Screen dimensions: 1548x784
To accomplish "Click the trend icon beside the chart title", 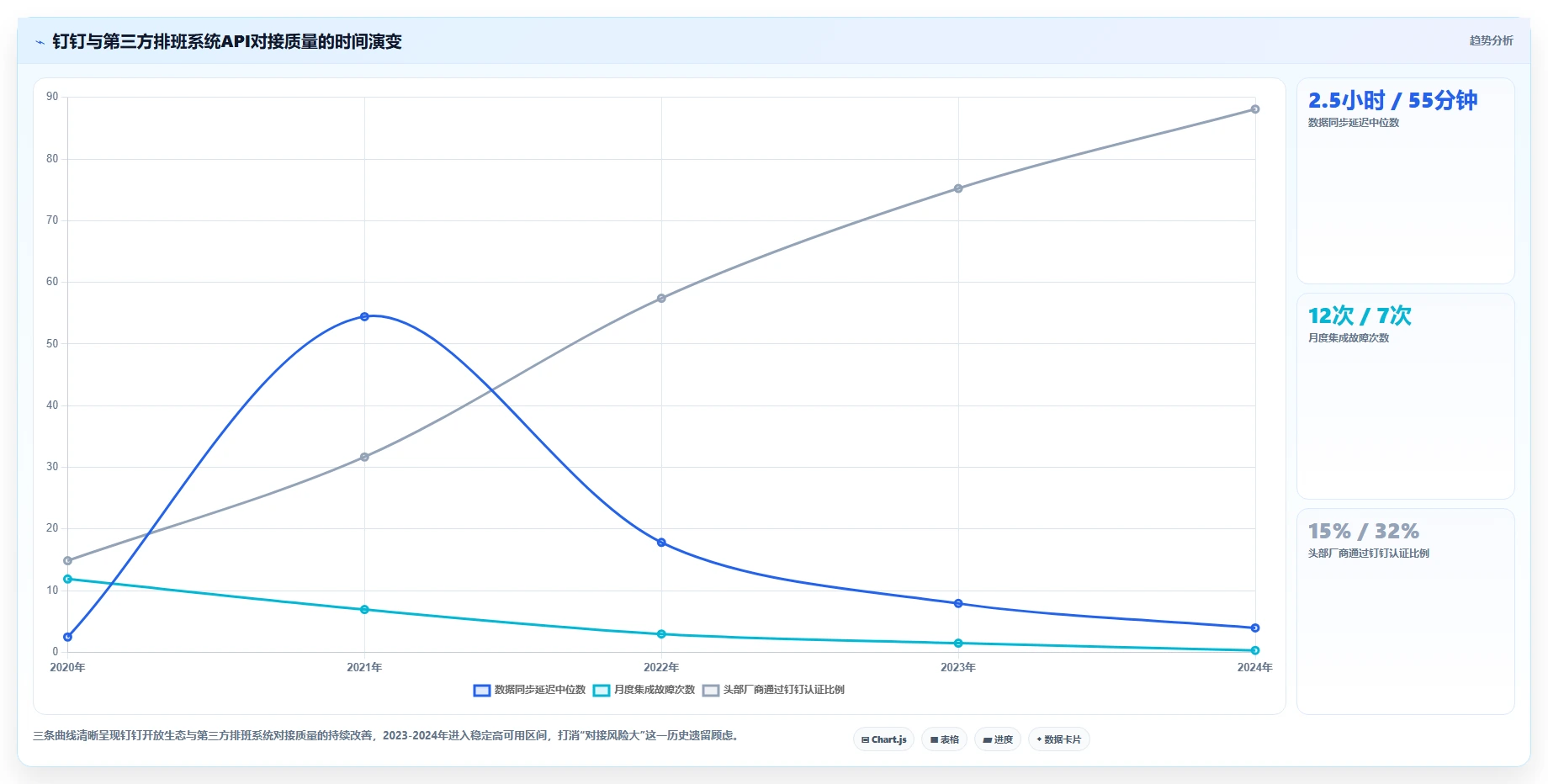I will coord(40,42).
